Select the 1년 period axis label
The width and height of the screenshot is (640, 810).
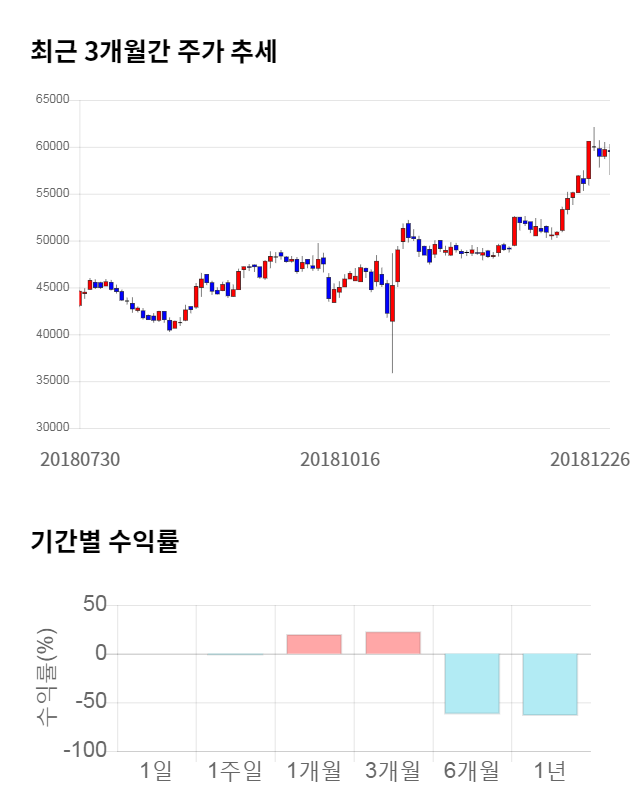(x=550, y=771)
